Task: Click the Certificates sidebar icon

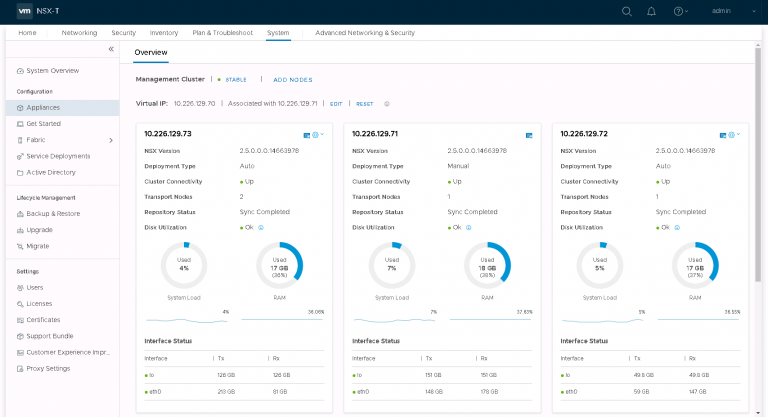Action: [20, 320]
